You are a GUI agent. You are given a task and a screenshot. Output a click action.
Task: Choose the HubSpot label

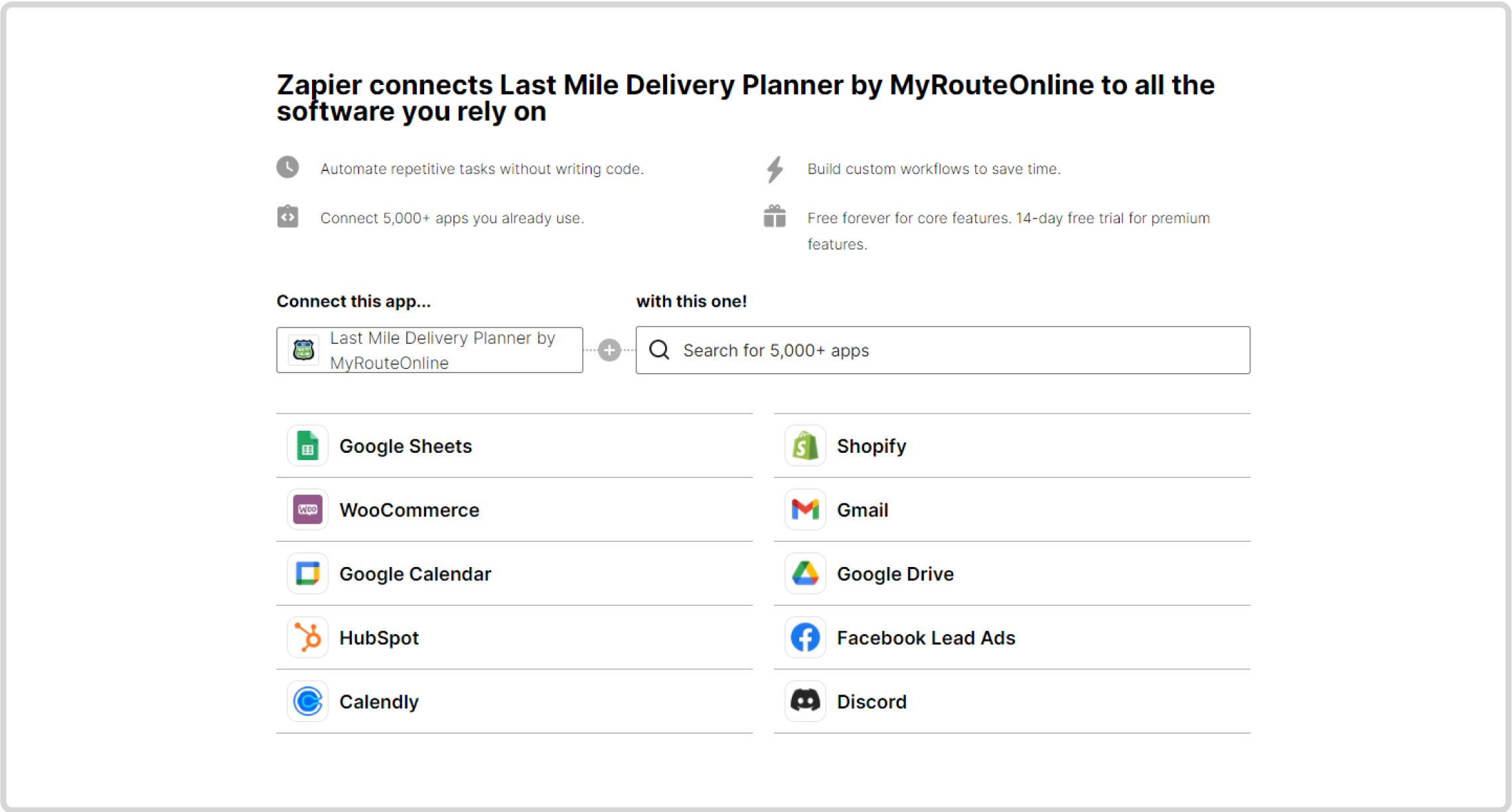379,638
